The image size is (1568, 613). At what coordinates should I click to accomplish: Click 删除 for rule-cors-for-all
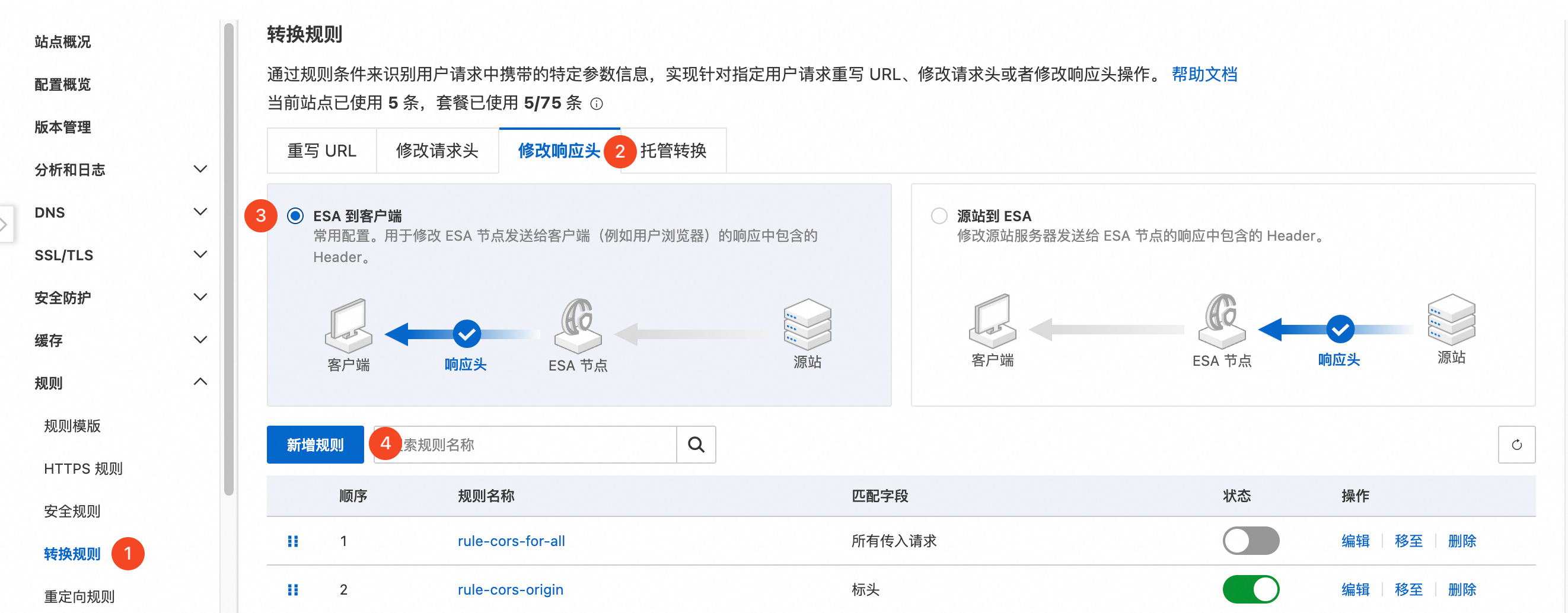coord(1462,541)
